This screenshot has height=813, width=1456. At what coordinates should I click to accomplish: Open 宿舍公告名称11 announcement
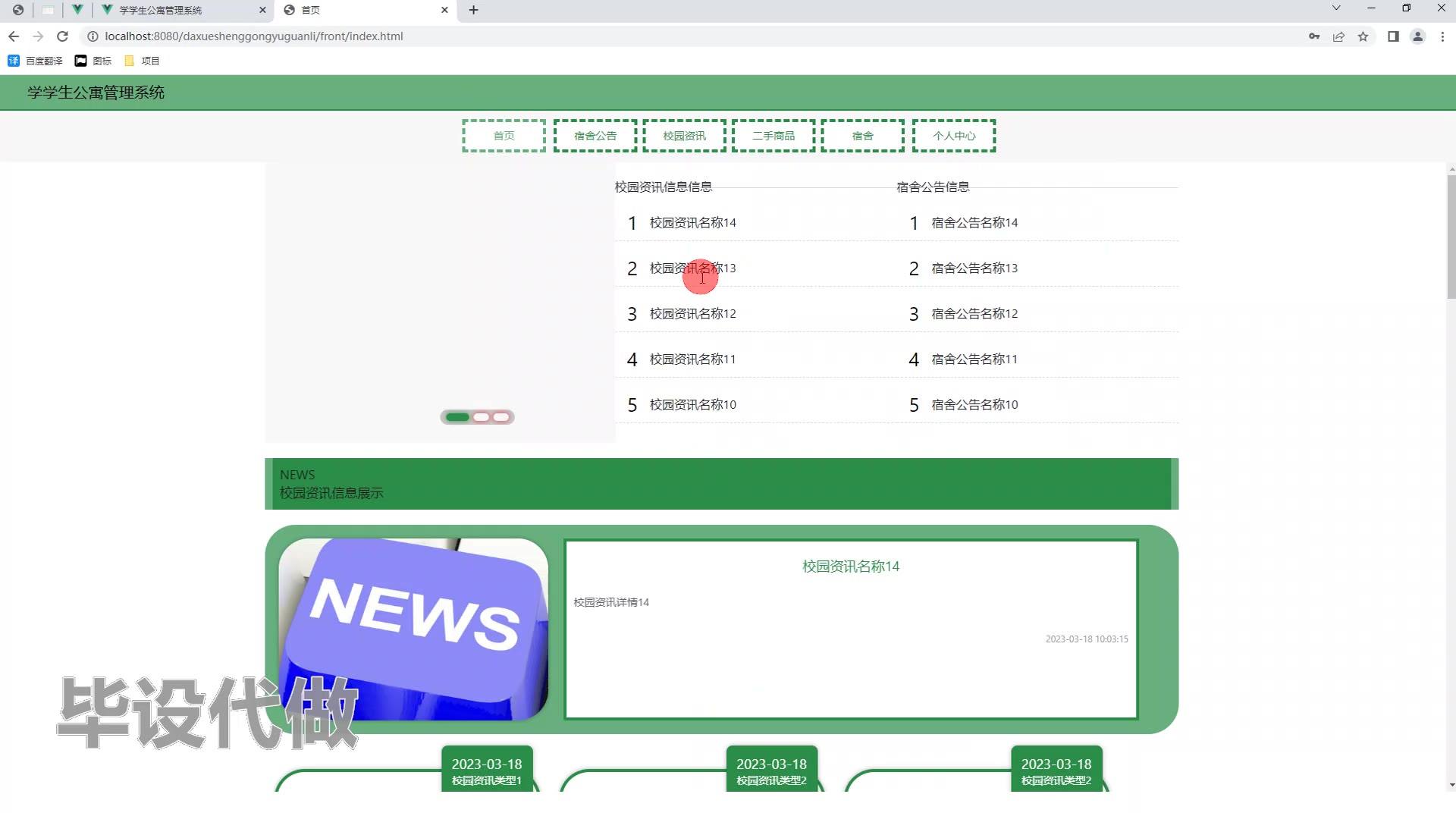[x=974, y=359]
